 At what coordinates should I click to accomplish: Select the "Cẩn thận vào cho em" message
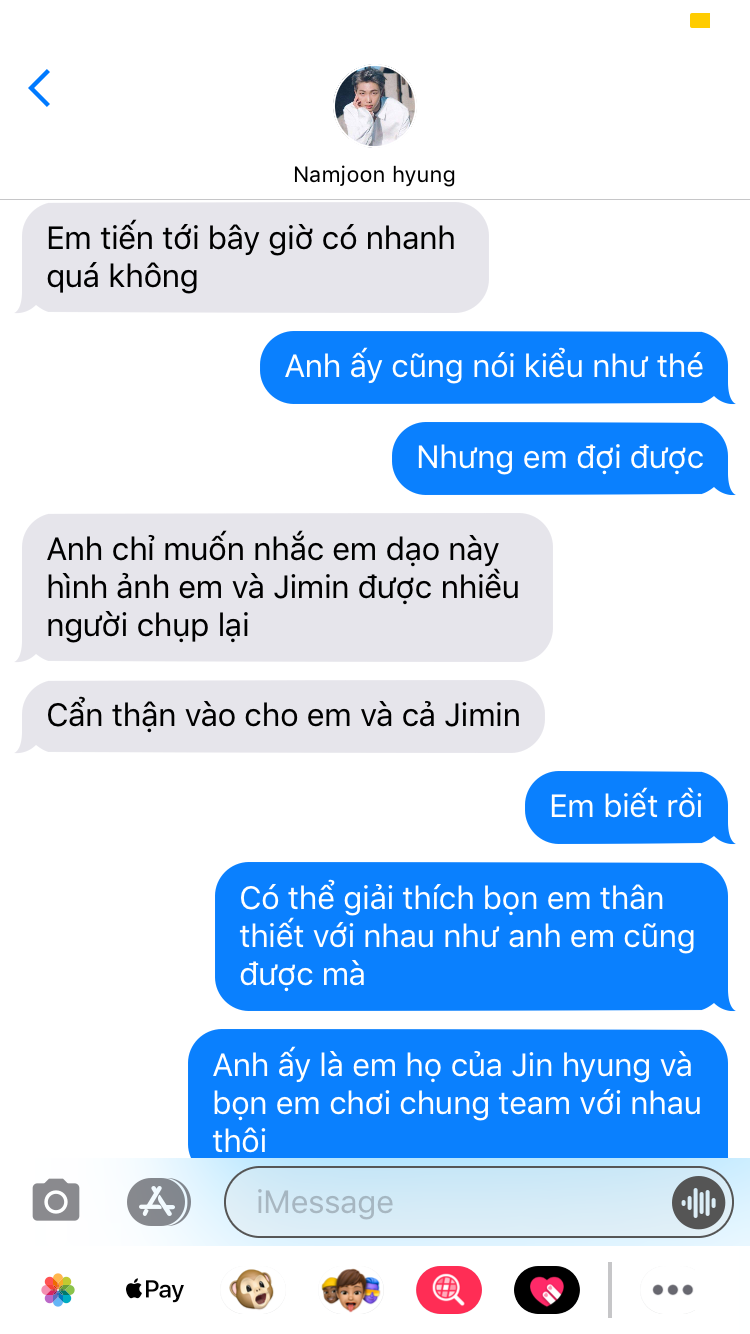point(283,716)
